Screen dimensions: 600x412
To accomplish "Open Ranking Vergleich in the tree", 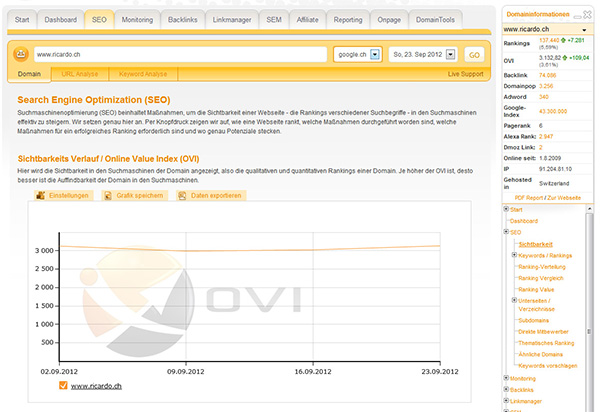I will pos(541,278).
